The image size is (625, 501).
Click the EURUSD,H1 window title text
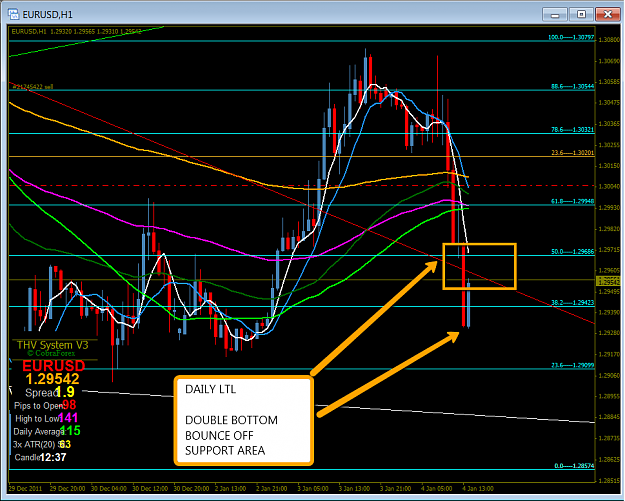[x=47, y=15]
